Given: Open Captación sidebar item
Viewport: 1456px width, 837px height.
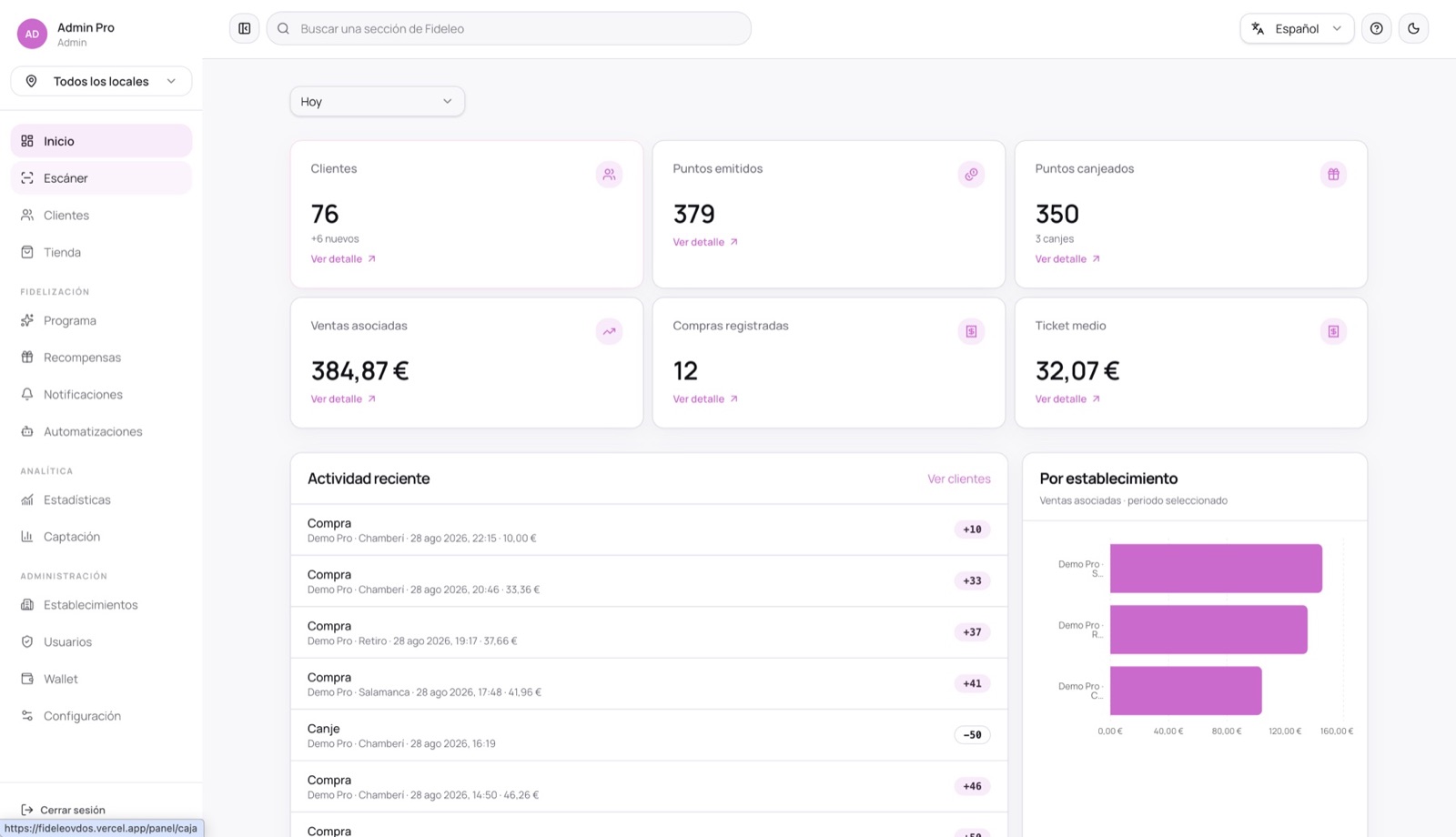Looking at the screenshot, I should (x=101, y=537).
